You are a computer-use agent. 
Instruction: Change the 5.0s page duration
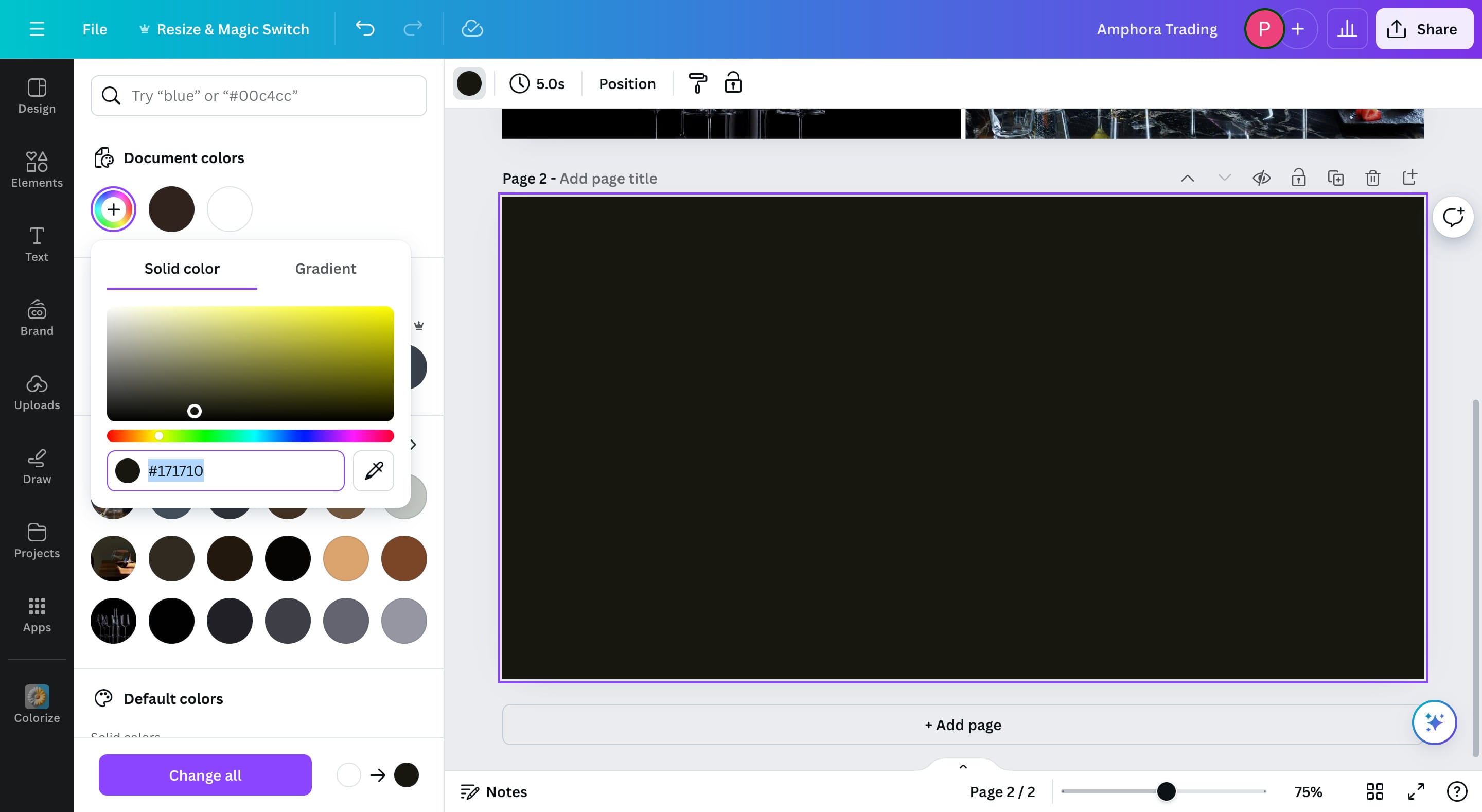tap(537, 83)
